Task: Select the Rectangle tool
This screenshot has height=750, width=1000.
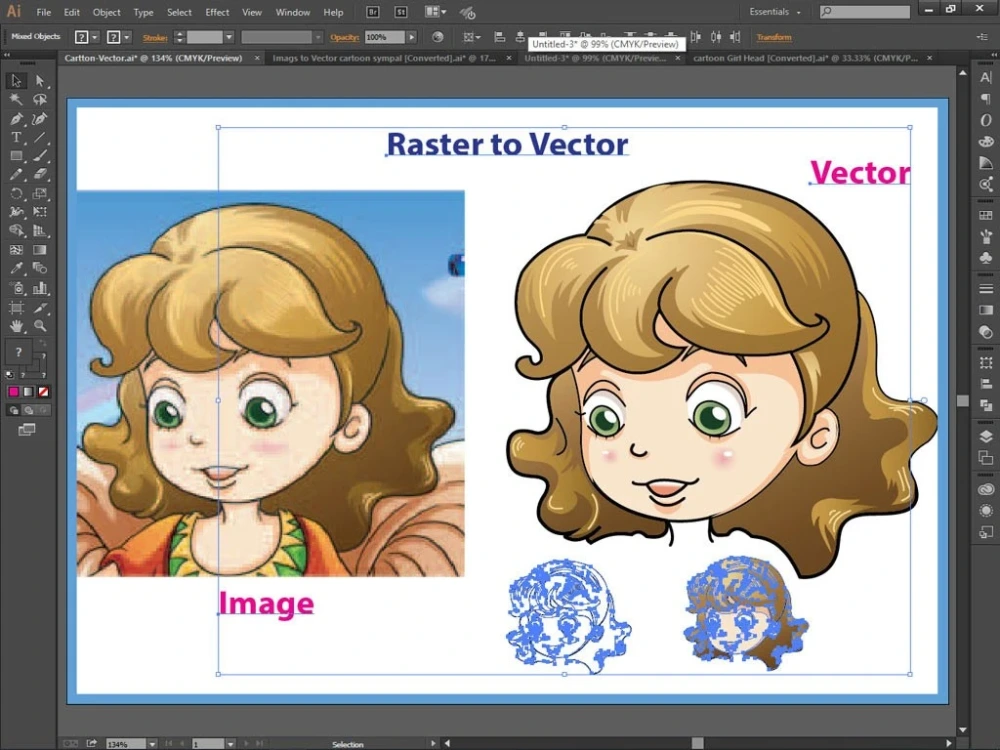Action: click(x=17, y=156)
